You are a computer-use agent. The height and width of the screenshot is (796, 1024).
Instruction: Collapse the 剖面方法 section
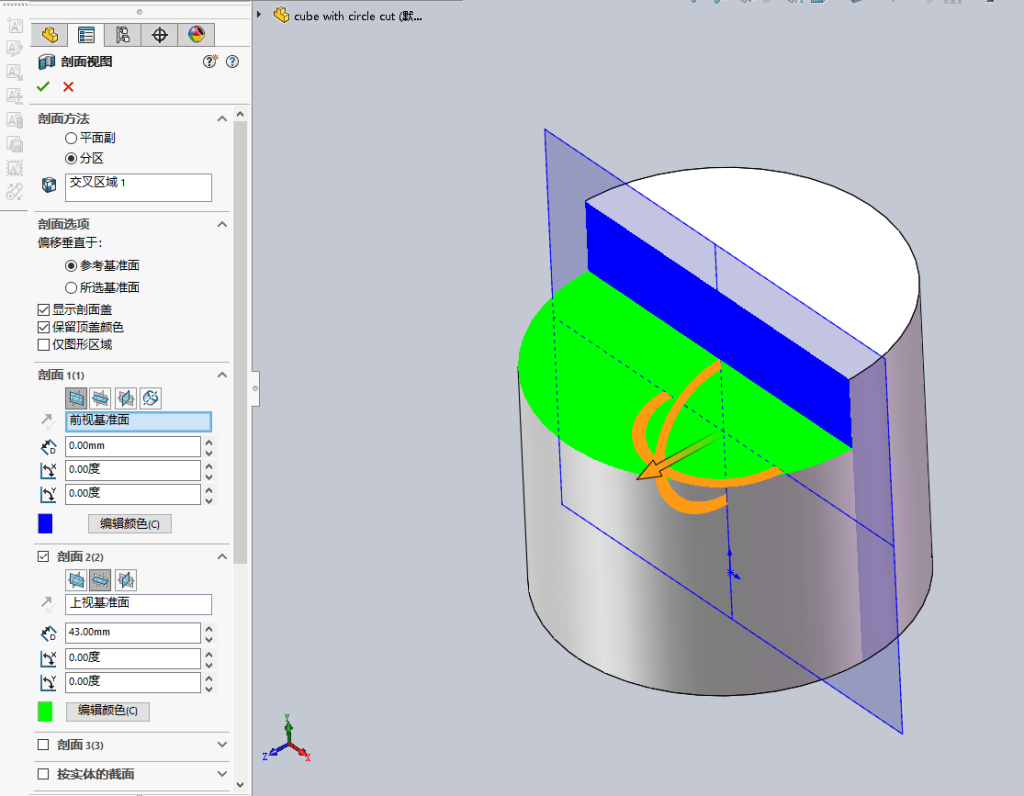[x=222, y=118]
